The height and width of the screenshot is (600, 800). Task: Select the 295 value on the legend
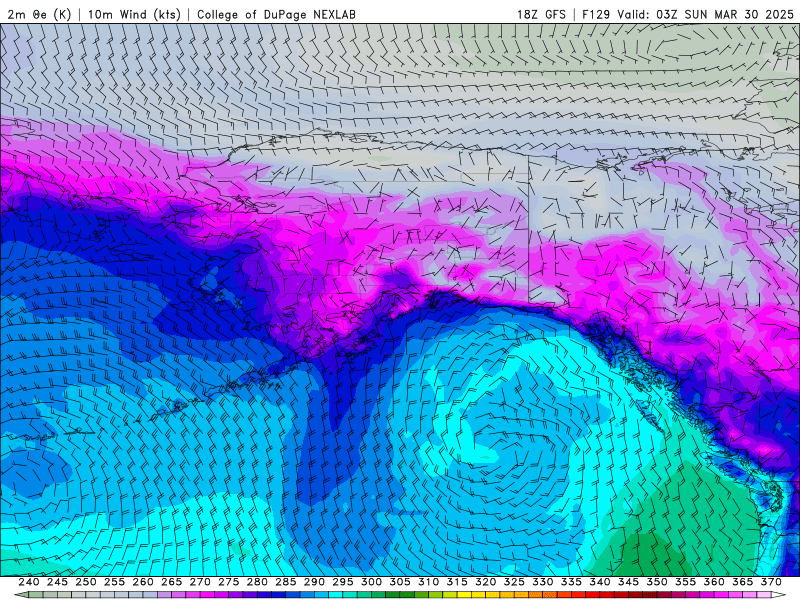tap(343, 582)
